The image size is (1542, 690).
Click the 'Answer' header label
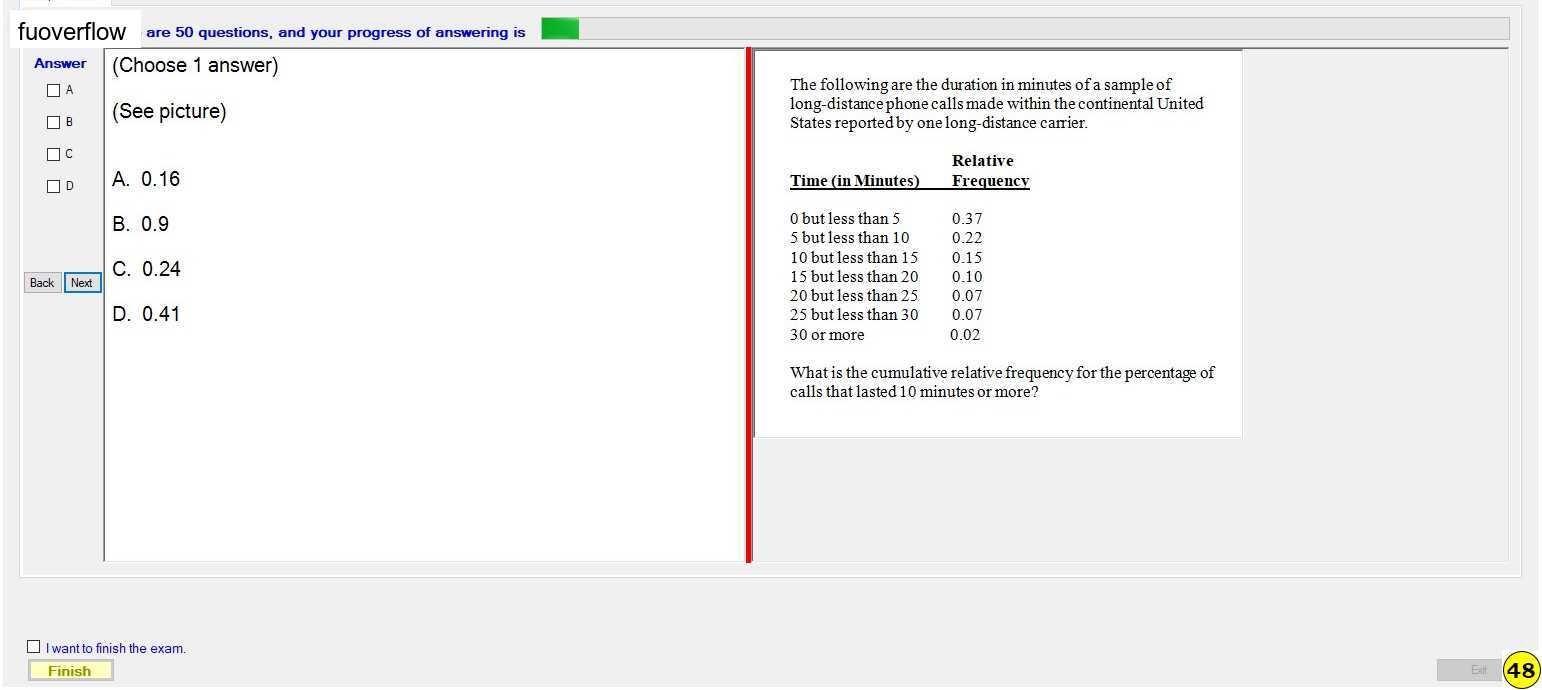pos(60,63)
